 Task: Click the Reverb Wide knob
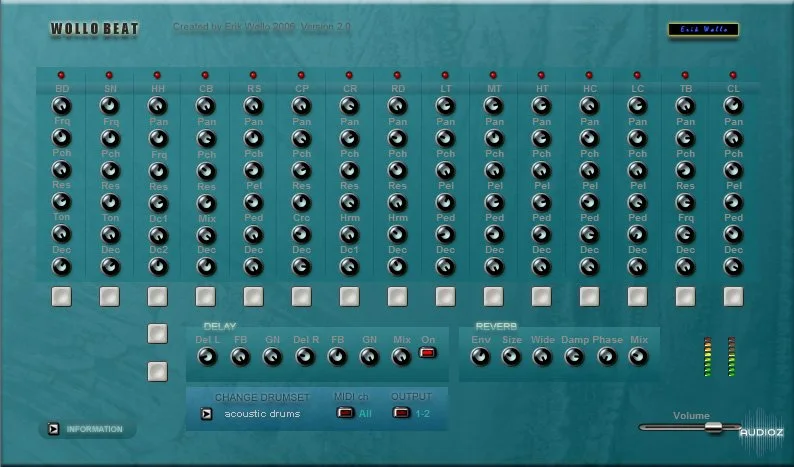click(542, 357)
